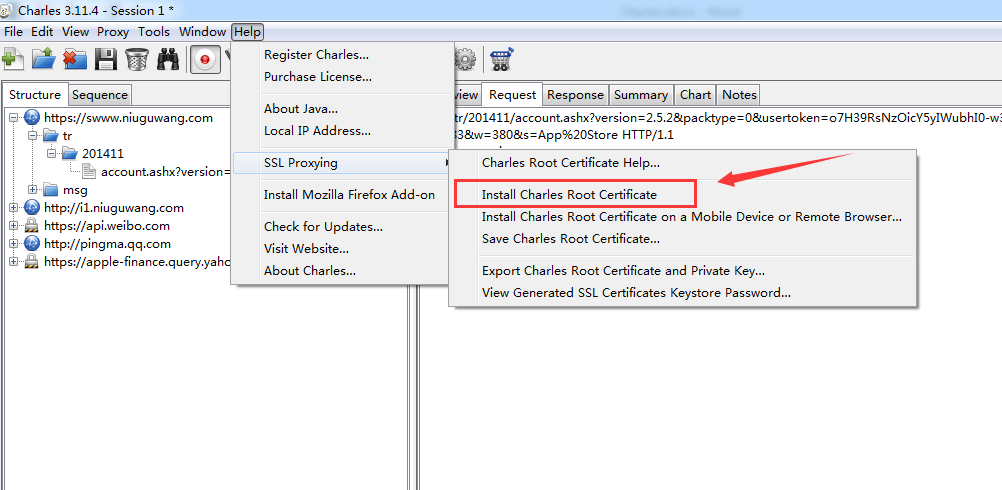Choose Install Mozilla Firefox Add-on
This screenshot has width=1002, height=490.
pyautogui.click(x=350, y=195)
